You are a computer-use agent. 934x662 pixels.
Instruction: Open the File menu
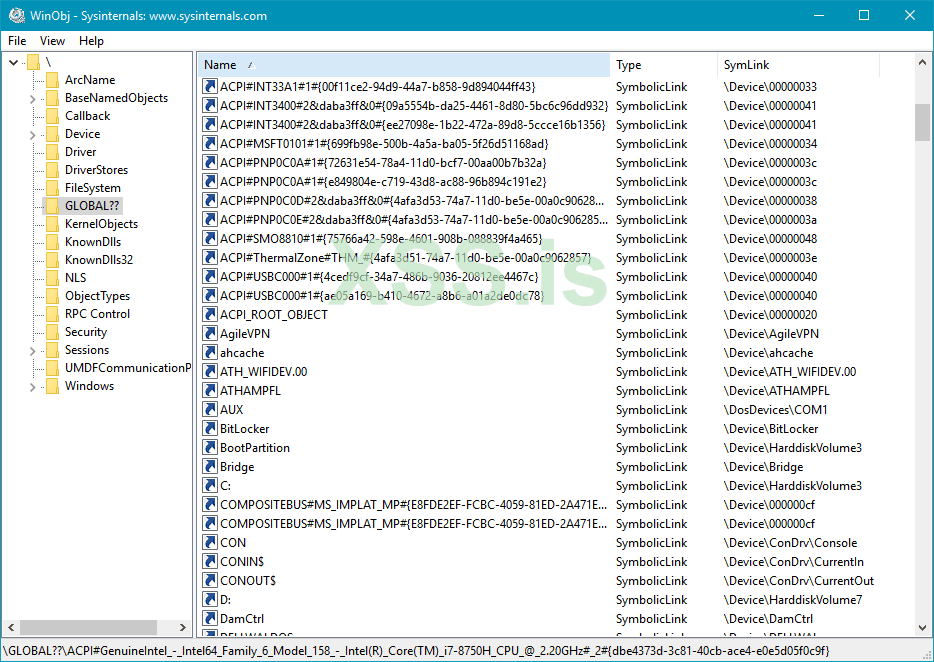click(17, 41)
